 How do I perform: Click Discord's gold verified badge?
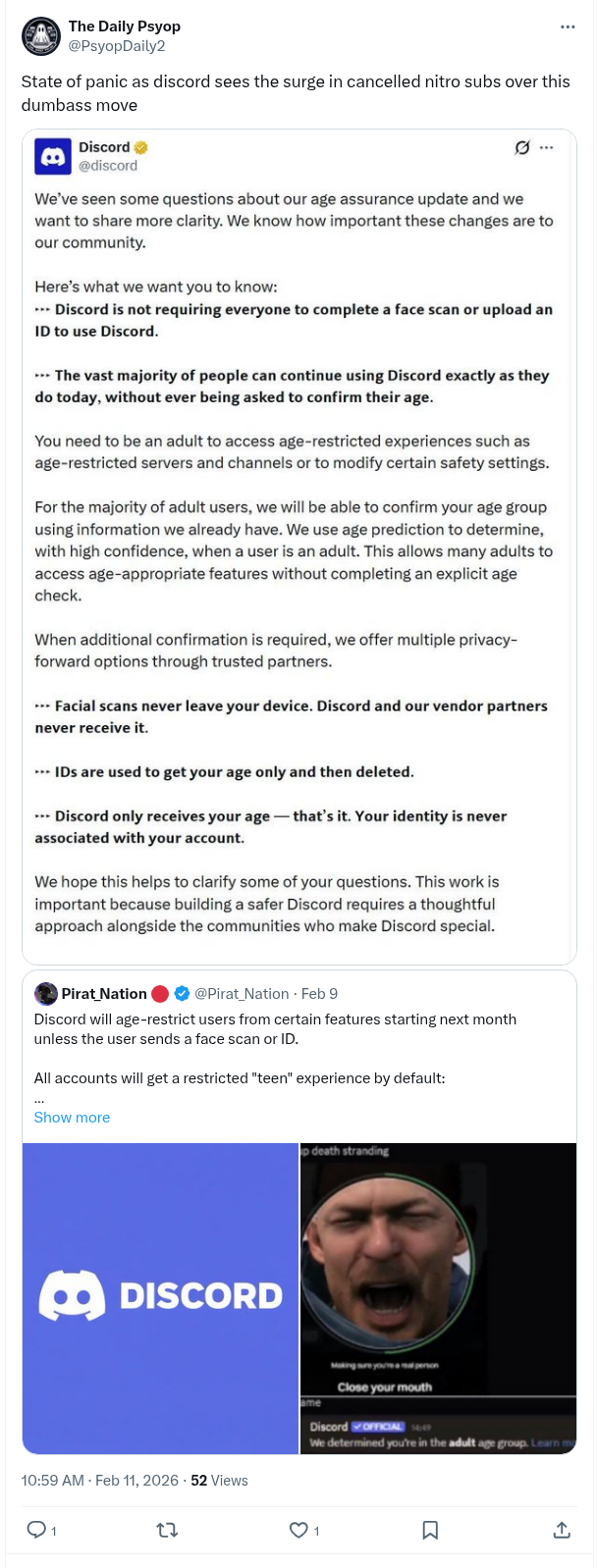click(141, 147)
